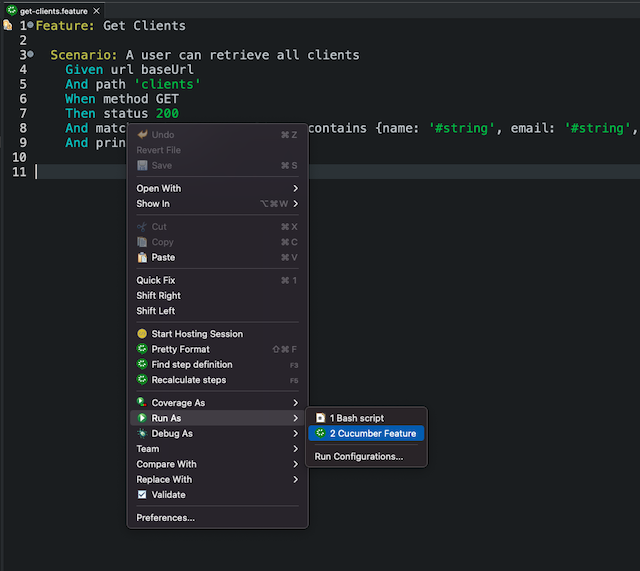Expand the Compare With submenu arrow
Image resolution: width=640 pixels, height=571 pixels.
(296, 464)
